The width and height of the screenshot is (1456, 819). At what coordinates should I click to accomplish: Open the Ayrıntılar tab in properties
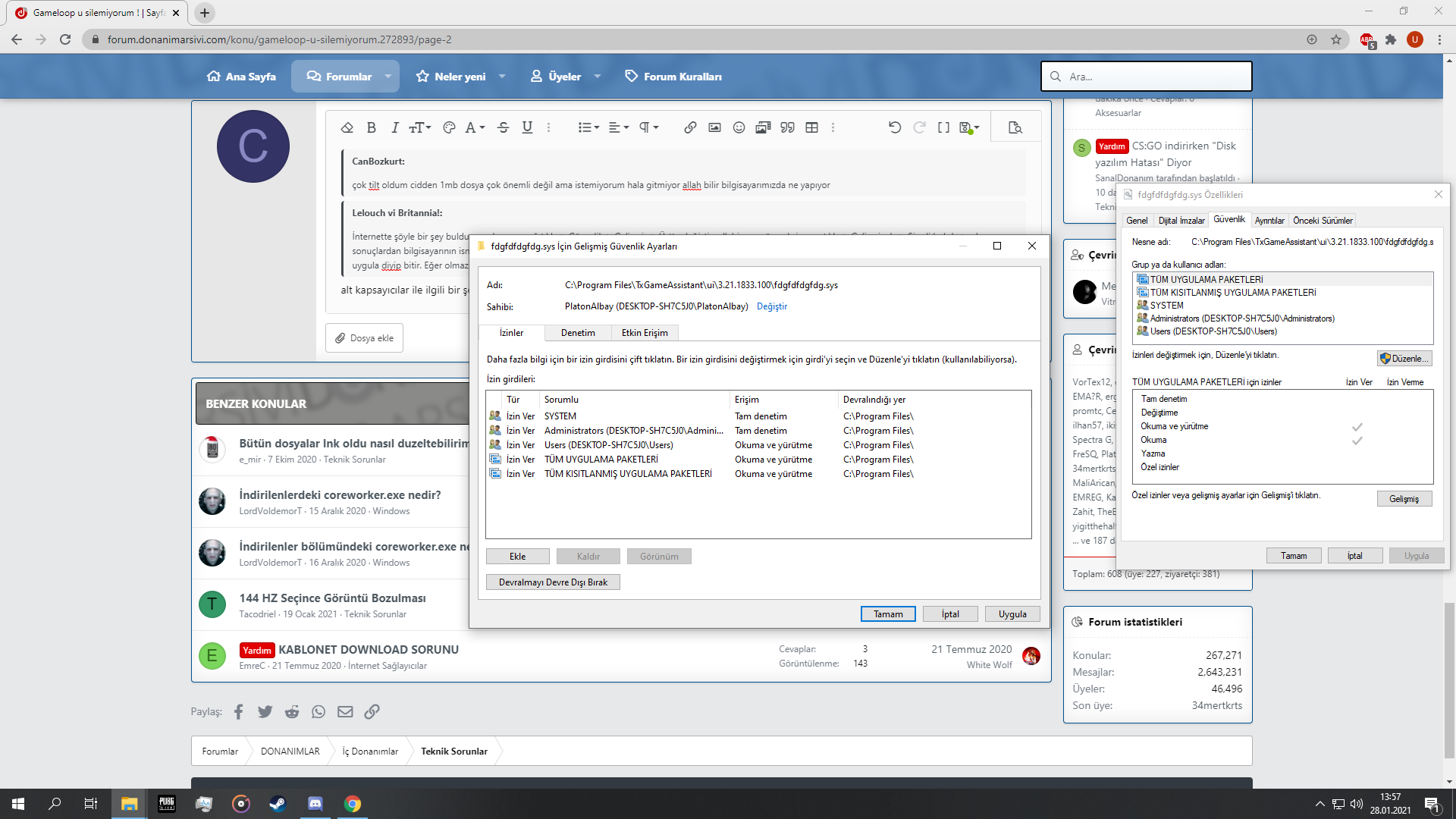1269,221
